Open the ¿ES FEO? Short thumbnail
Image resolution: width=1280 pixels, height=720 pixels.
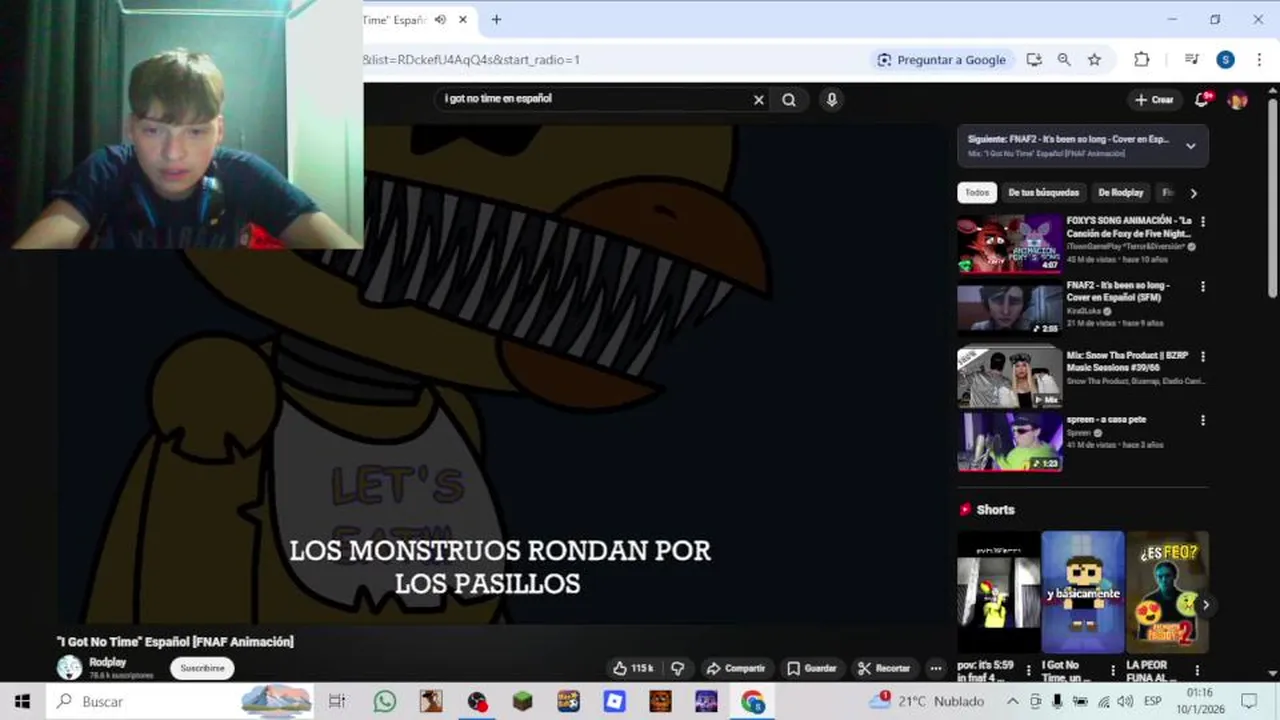coord(1167,592)
